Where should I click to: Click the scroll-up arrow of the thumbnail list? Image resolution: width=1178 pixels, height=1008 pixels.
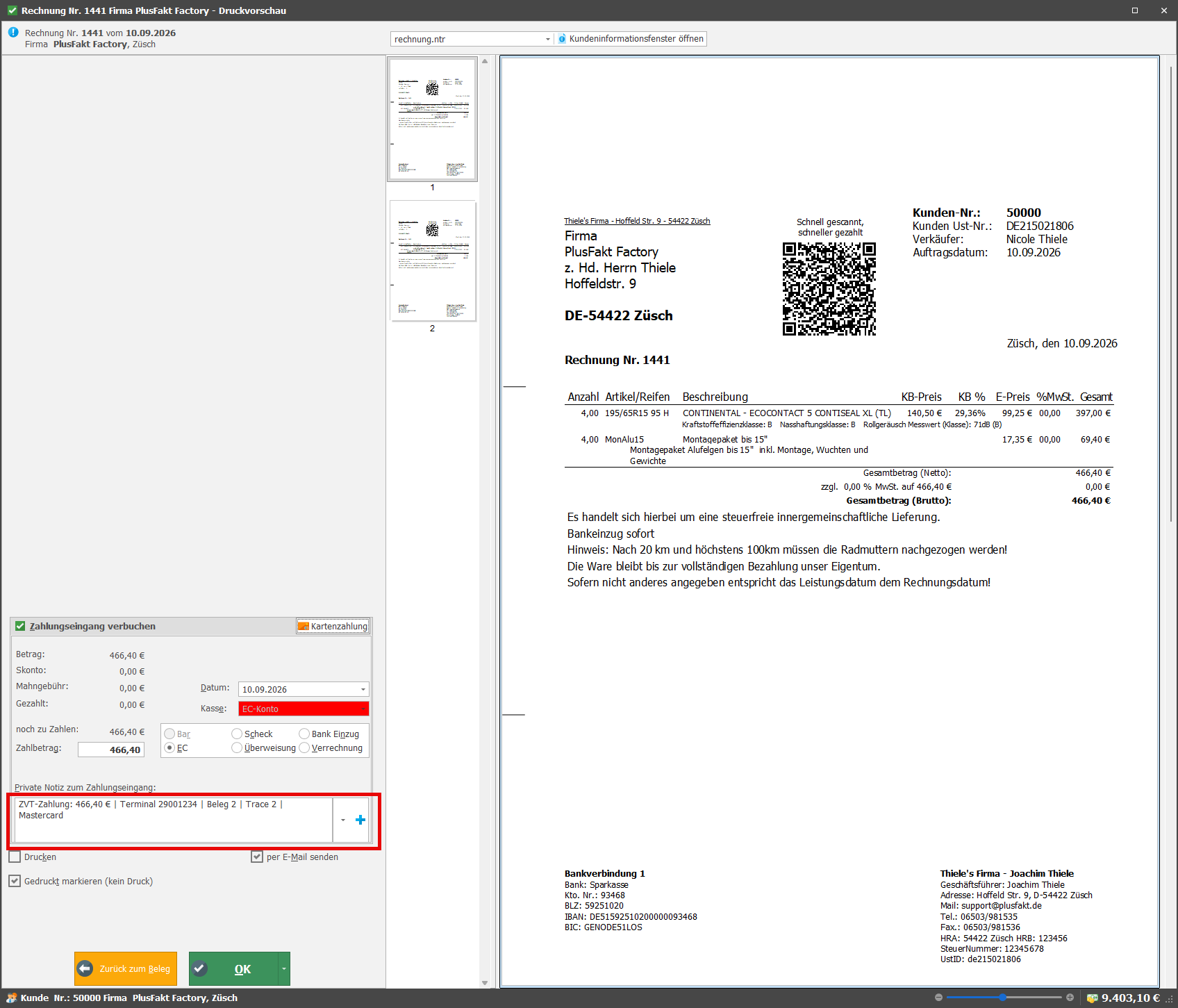[484, 61]
